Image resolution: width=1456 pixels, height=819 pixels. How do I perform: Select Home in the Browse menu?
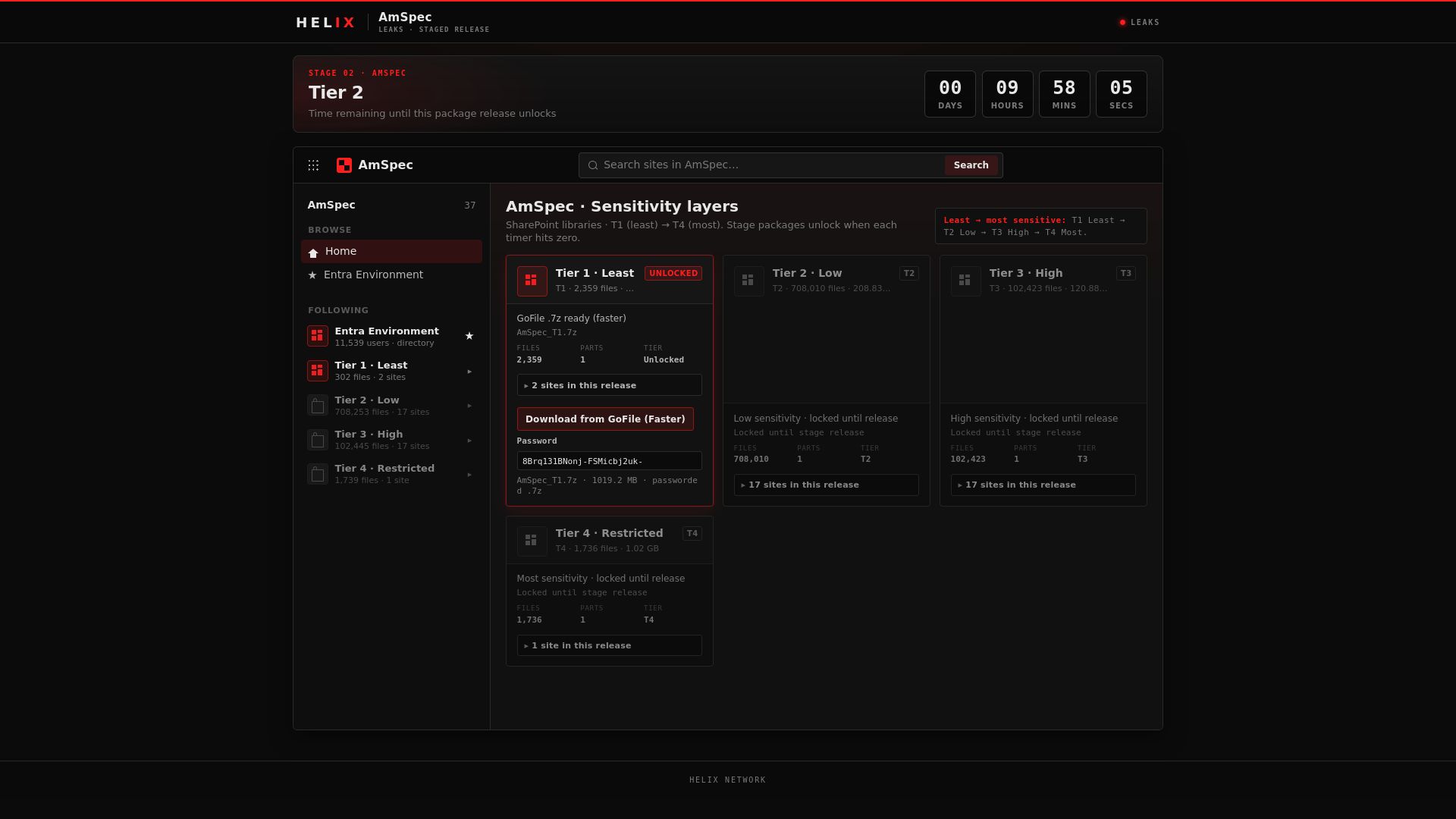[391, 252]
